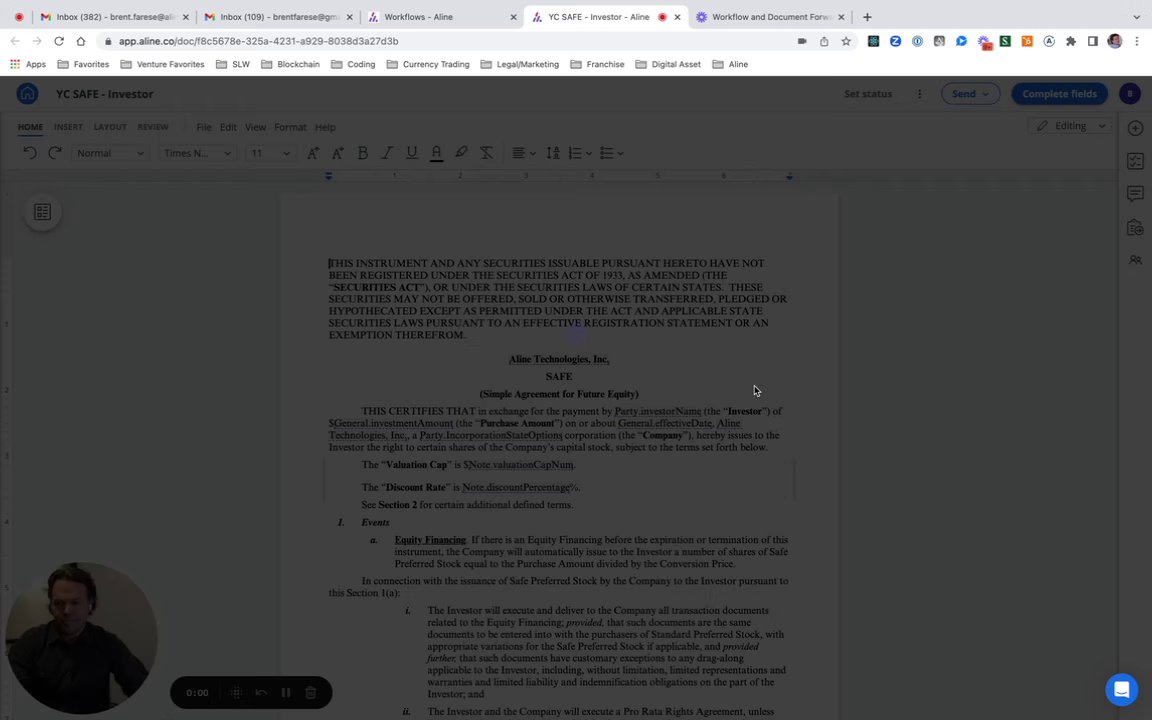Decrease the font size
The image size is (1152, 720).
click(338, 153)
